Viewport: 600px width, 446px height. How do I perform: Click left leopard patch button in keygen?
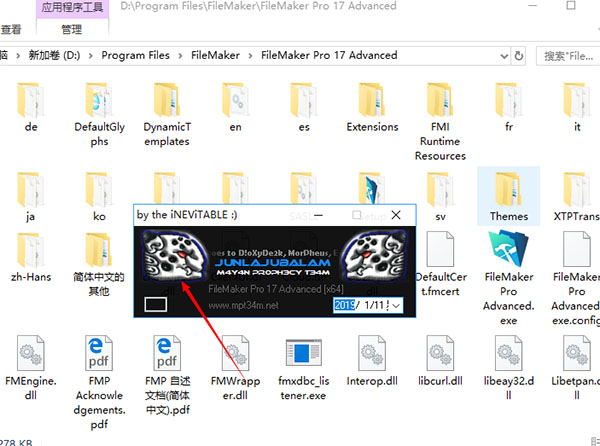pos(173,256)
